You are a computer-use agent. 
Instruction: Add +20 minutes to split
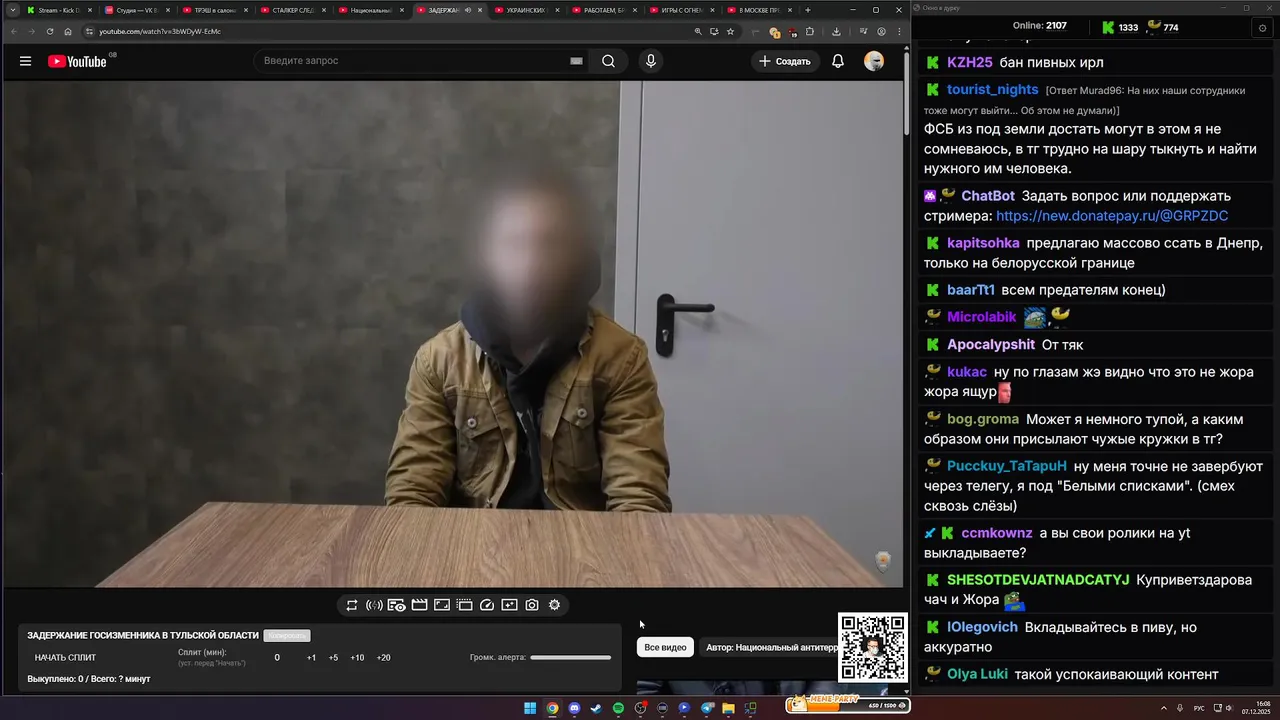tap(383, 658)
